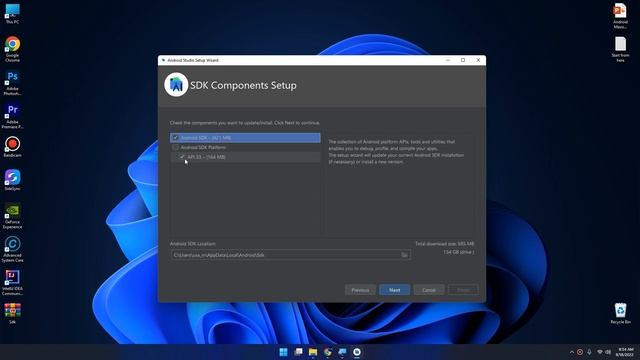Go to the Previous wizard step
This screenshot has height=360, width=640.
click(360, 290)
